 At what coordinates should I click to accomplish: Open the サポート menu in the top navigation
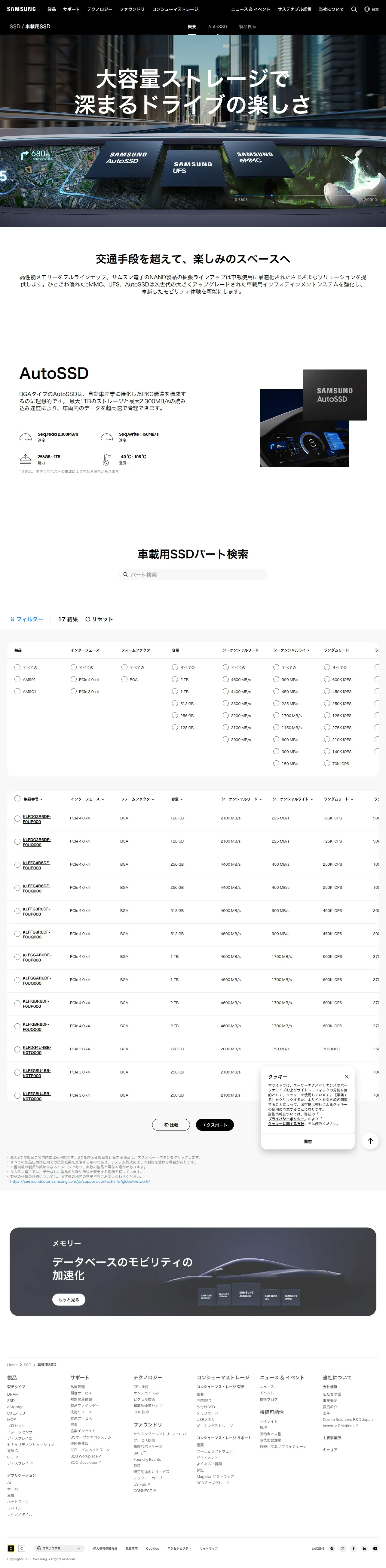[x=71, y=9]
